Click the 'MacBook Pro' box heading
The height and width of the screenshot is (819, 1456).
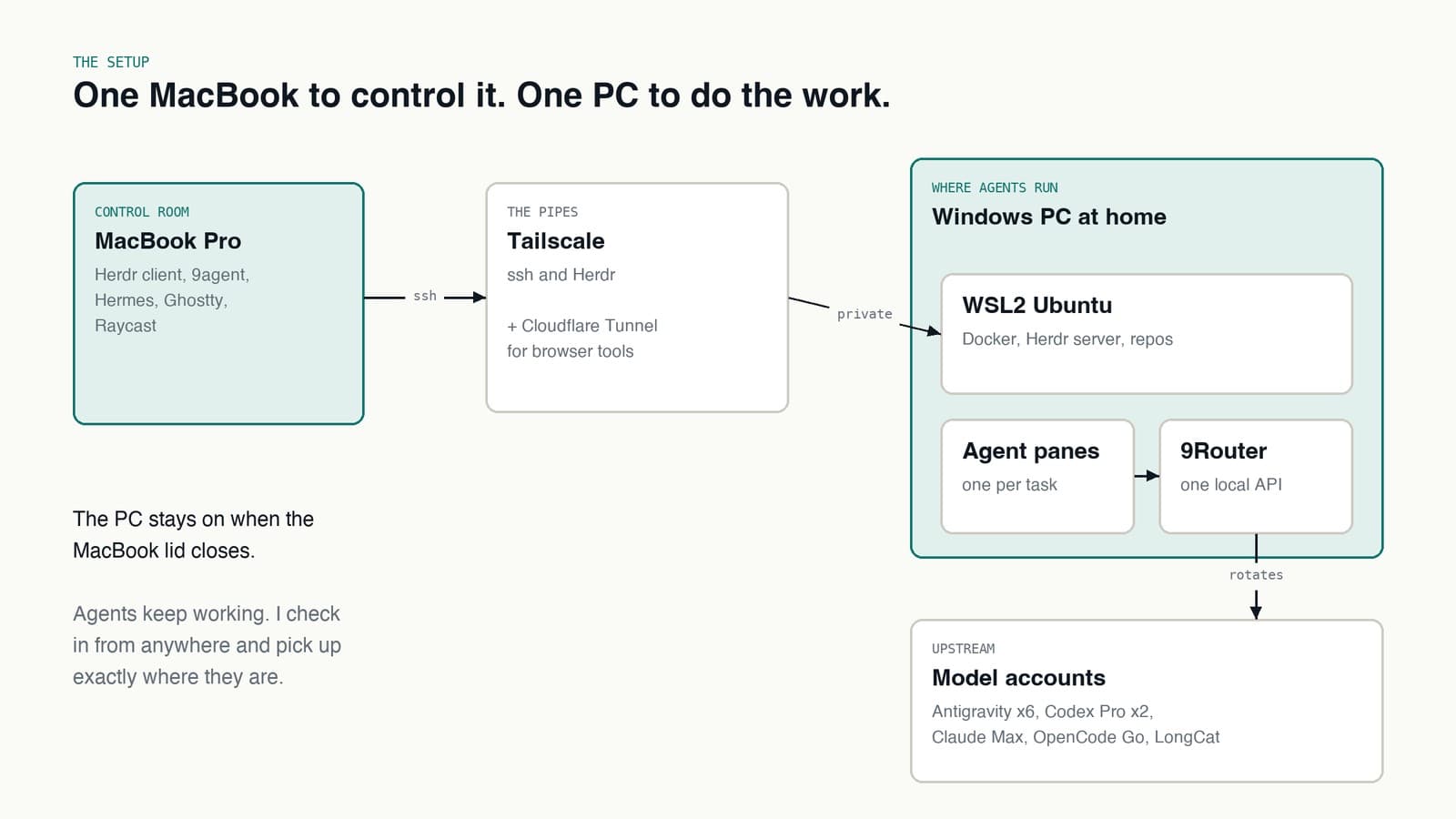coord(167,241)
